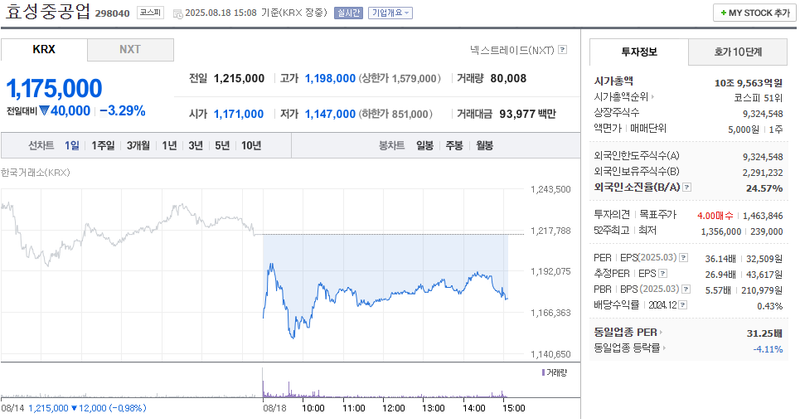Screen dimensions: 800x419
Task: Open help icon beside 배당수익률 2024.12
Action: coord(683,305)
